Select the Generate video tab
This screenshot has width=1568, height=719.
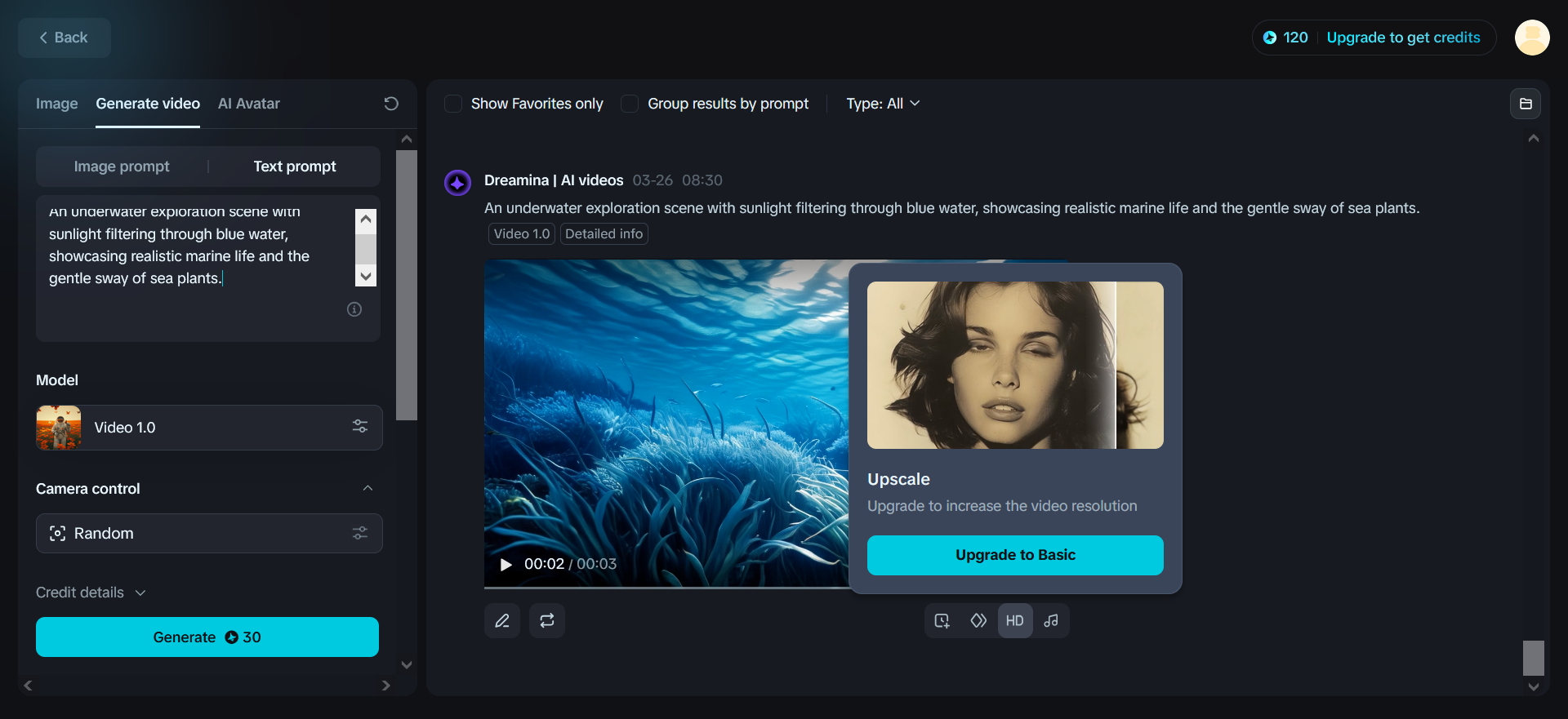click(x=148, y=104)
